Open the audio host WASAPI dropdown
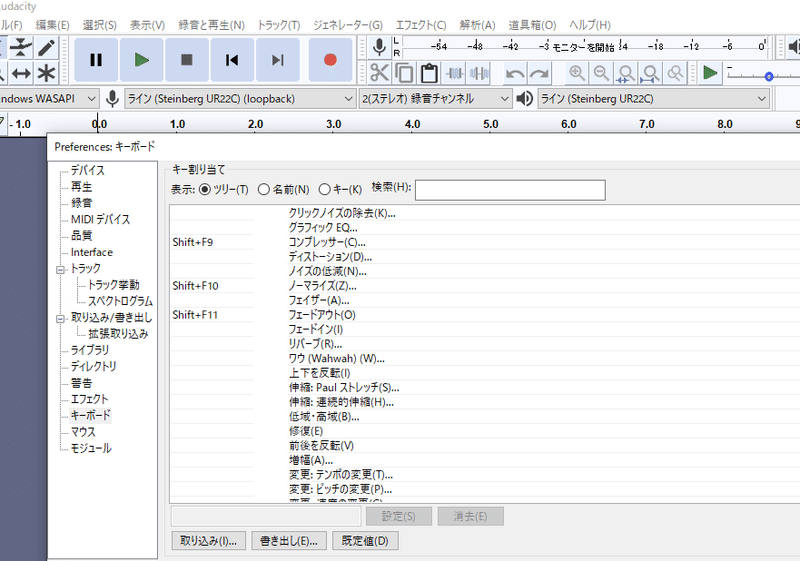 [48, 98]
